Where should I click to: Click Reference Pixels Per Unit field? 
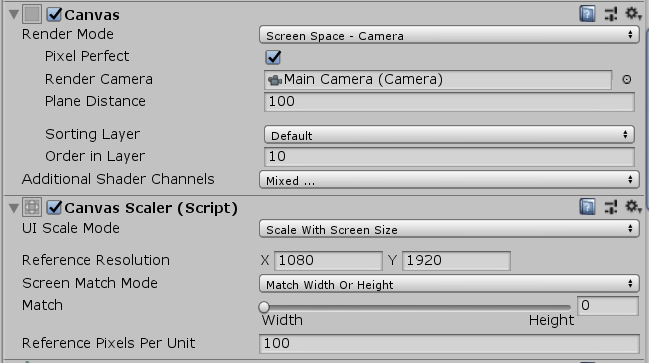tap(449, 344)
